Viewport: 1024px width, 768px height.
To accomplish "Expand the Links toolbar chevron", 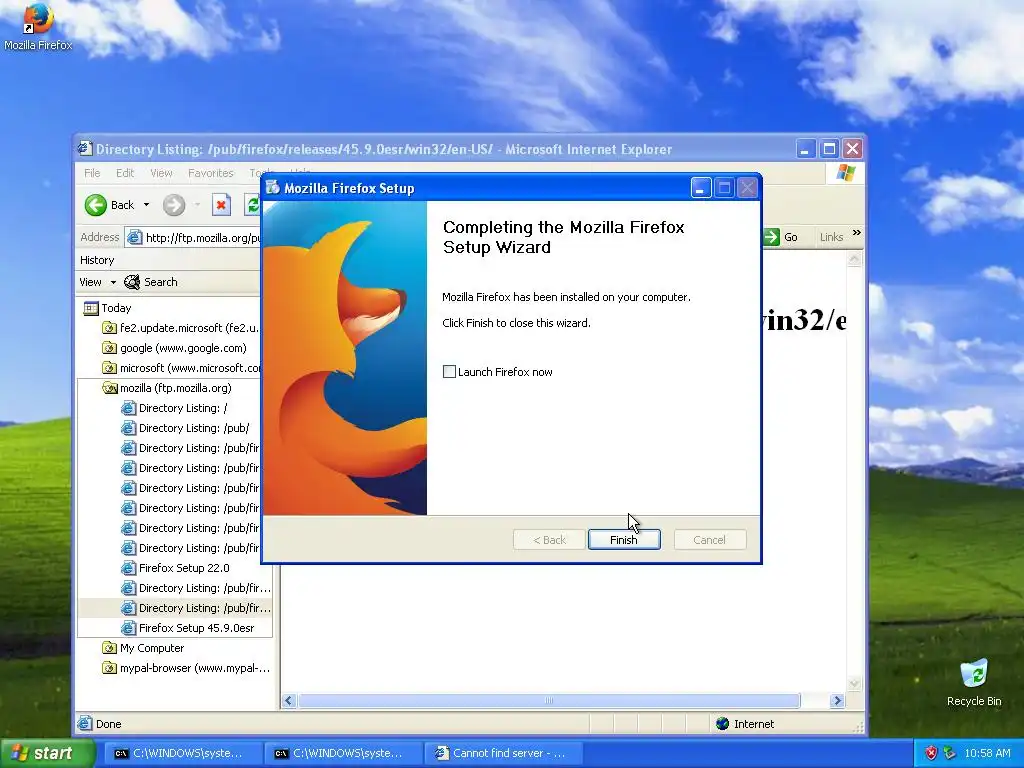I will [x=856, y=234].
